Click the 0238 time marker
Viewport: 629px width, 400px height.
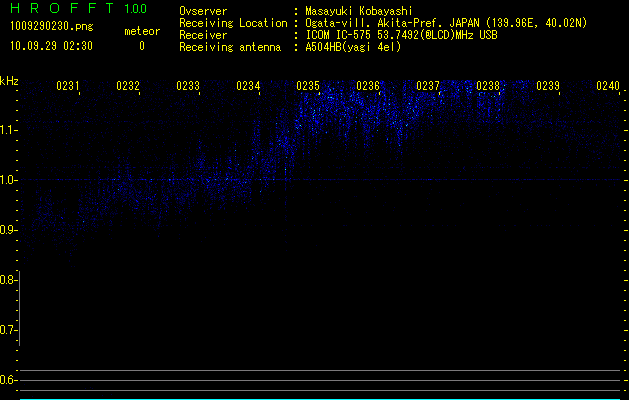point(488,86)
